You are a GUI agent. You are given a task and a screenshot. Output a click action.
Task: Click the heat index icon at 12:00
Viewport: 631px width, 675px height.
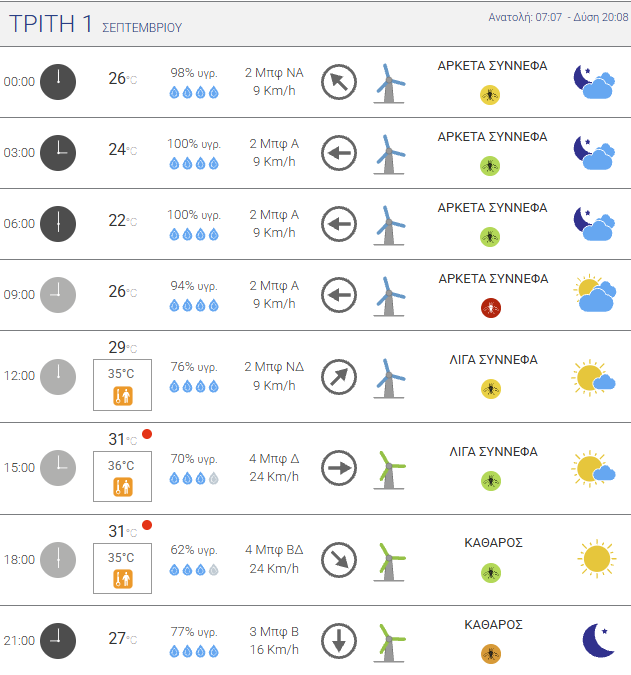pyautogui.click(x=123, y=396)
